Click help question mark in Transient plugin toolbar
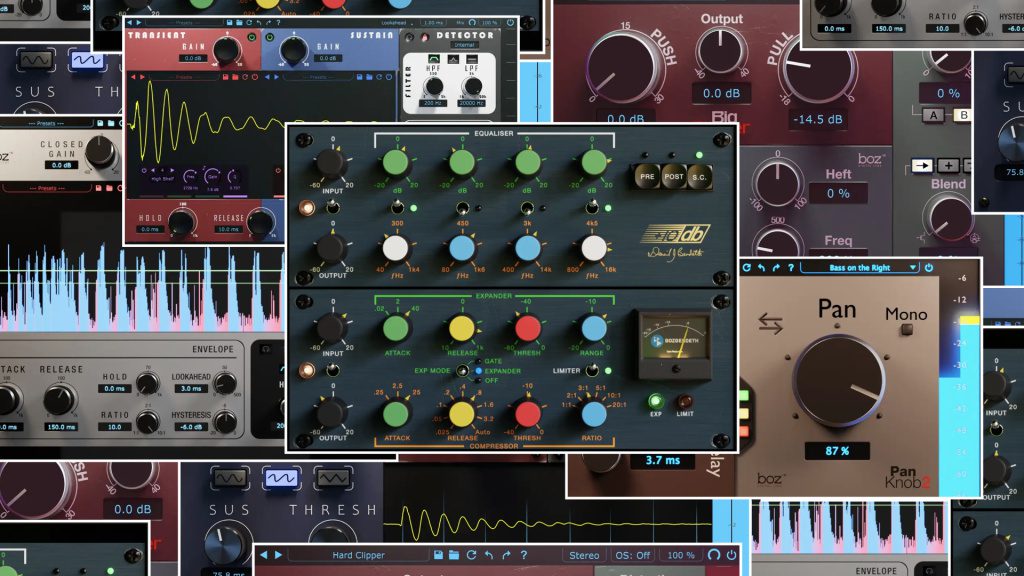Viewport: 1024px width, 576px height. (278, 23)
